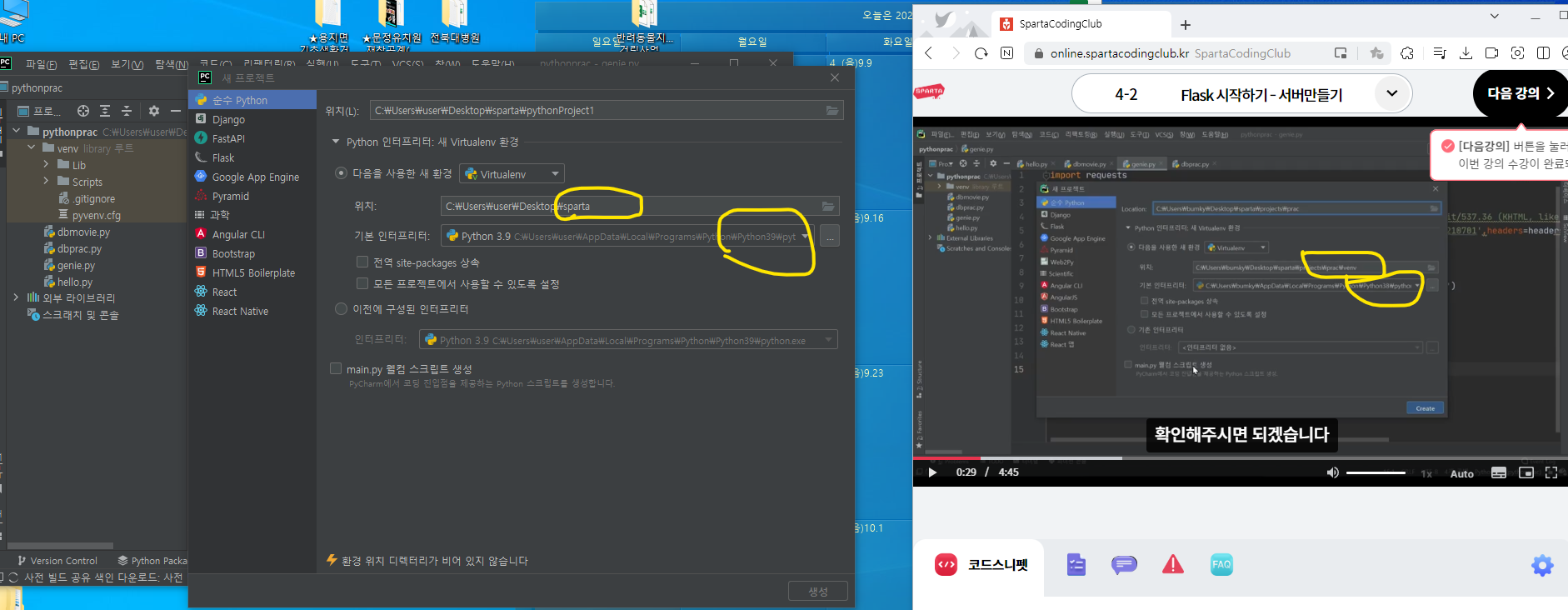Image resolution: width=1568 pixels, height=610 pixels.
Task: Select 다음을 사용한 새 환경 radio button
Action: pos(341,173)
